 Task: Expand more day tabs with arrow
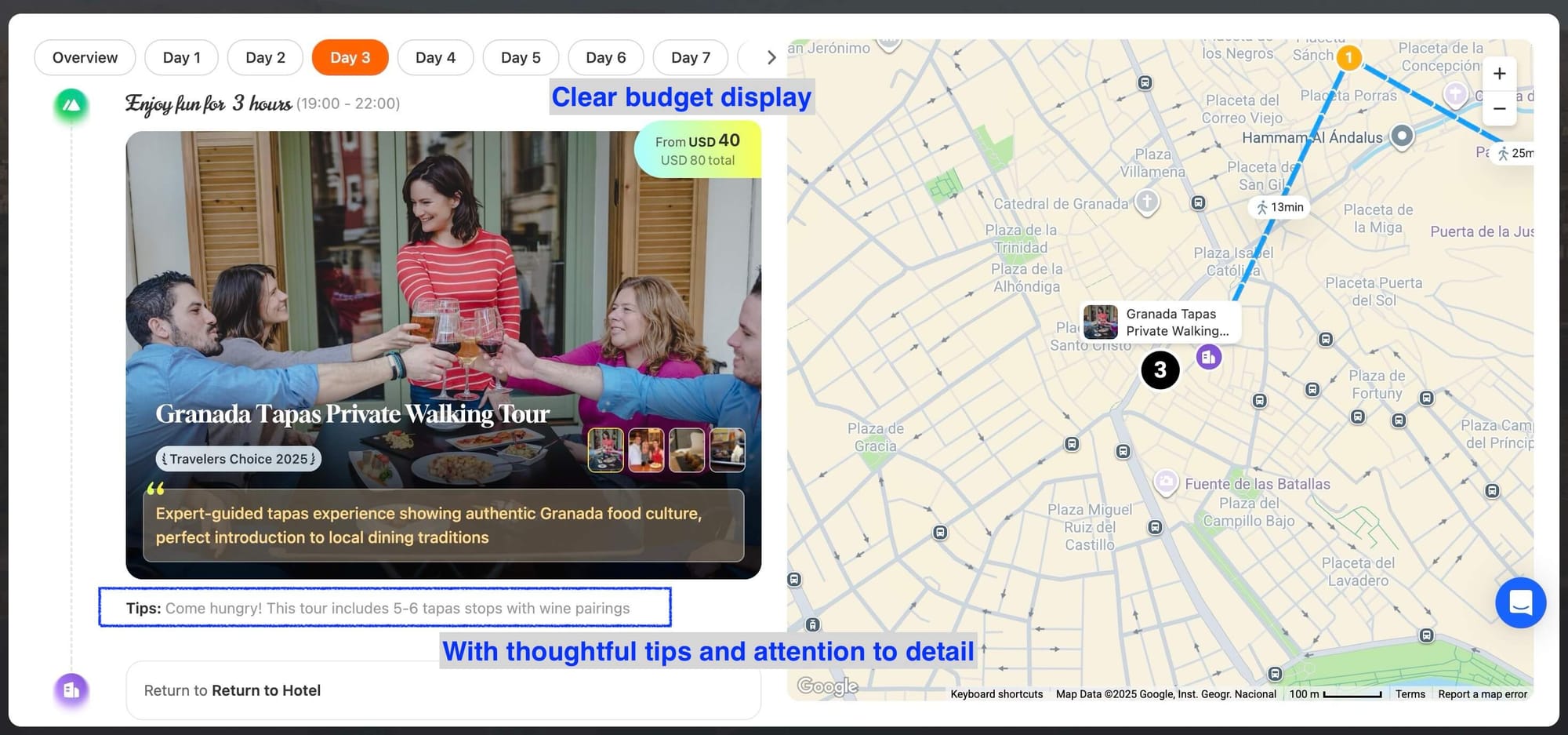(771, 57)
